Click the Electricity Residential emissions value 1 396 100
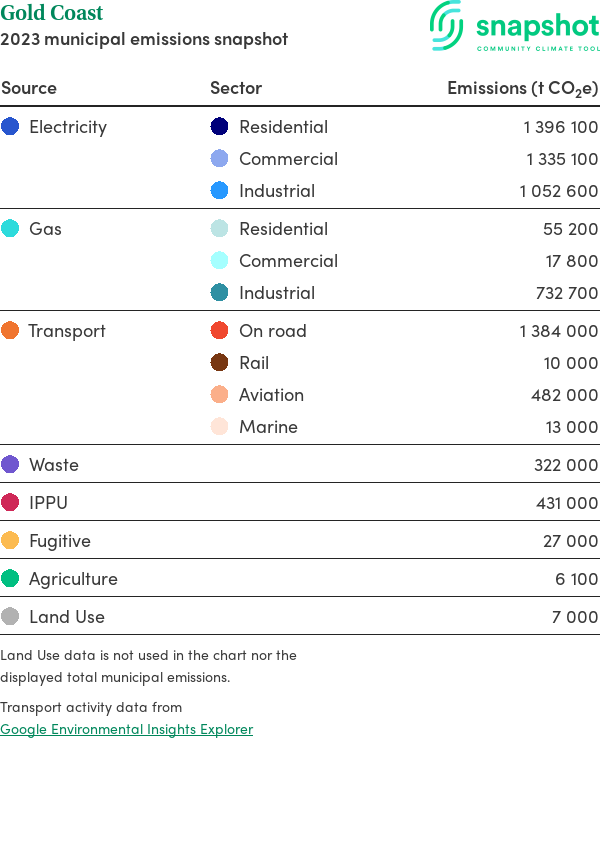This screenshot has width=600, height=850. click(x=560, y=127)
